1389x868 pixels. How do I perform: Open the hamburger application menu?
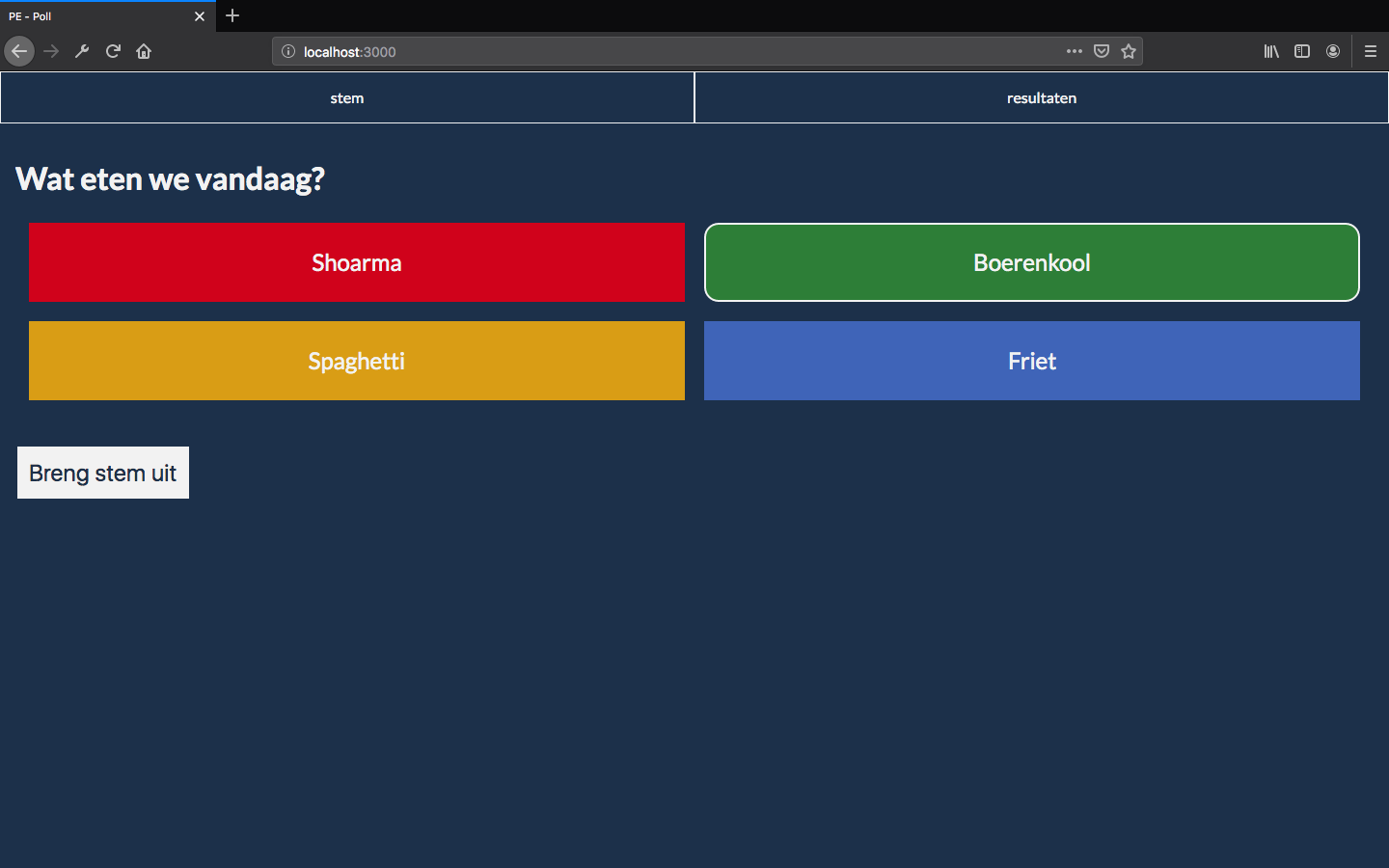(x=1371, y=51)
